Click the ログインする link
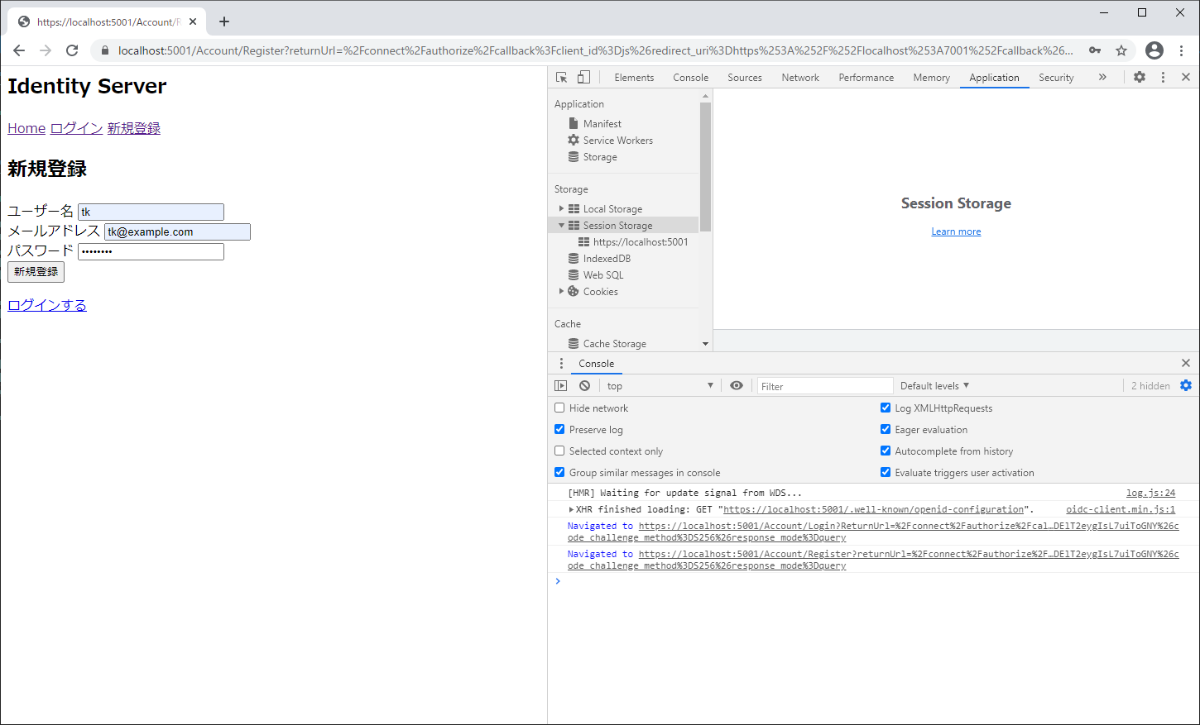 click(x=47, y=305)
